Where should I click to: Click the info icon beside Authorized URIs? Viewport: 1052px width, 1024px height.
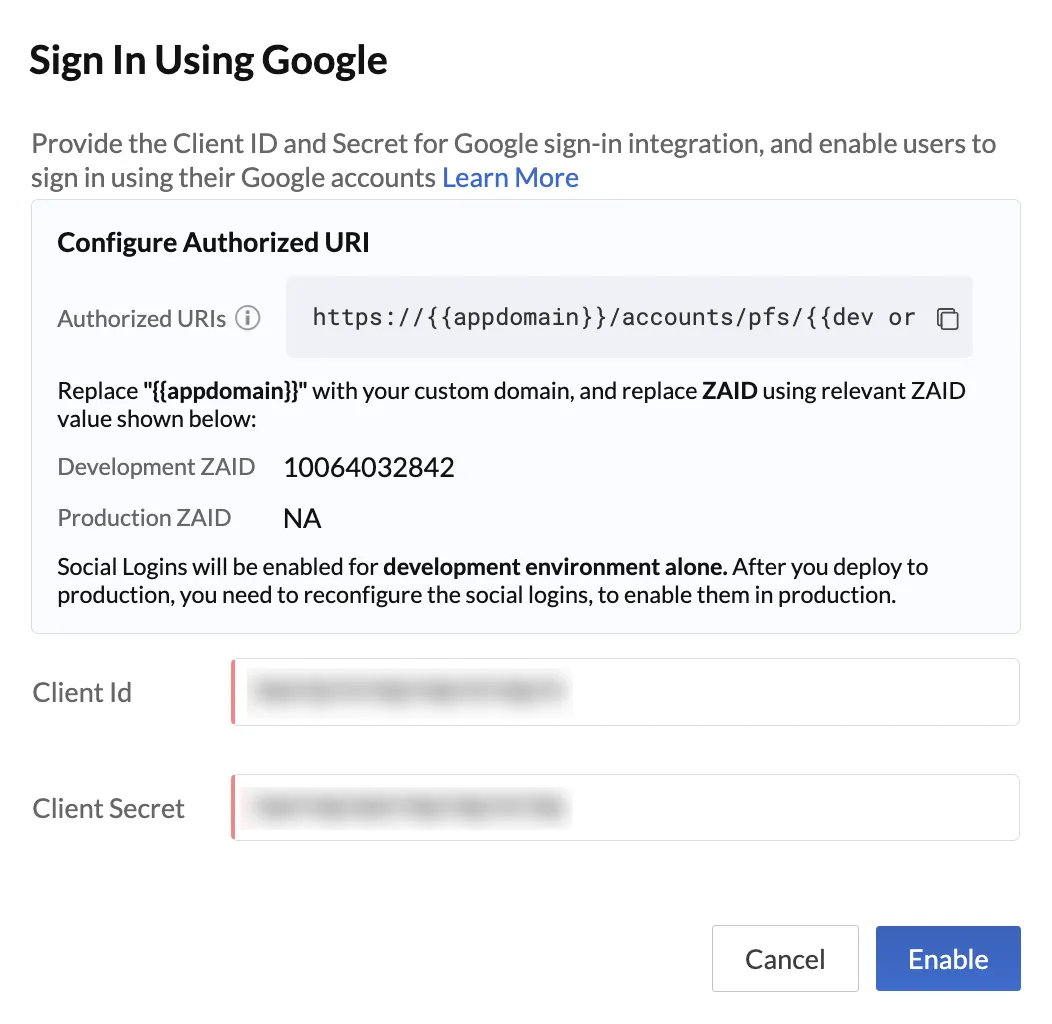coord(248,318)
